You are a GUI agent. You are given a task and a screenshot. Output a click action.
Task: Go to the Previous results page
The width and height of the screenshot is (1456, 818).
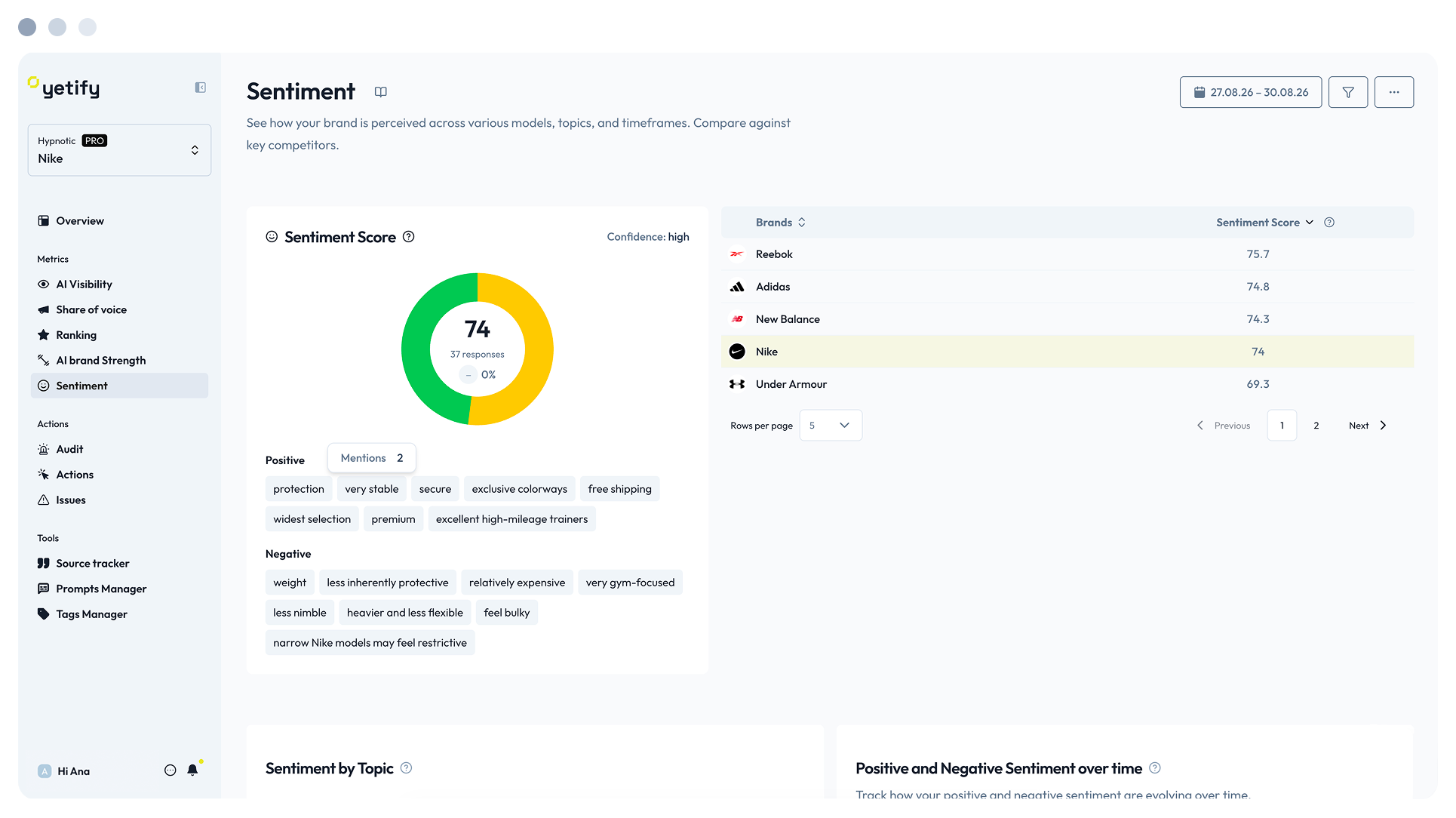coord(1223,426)
